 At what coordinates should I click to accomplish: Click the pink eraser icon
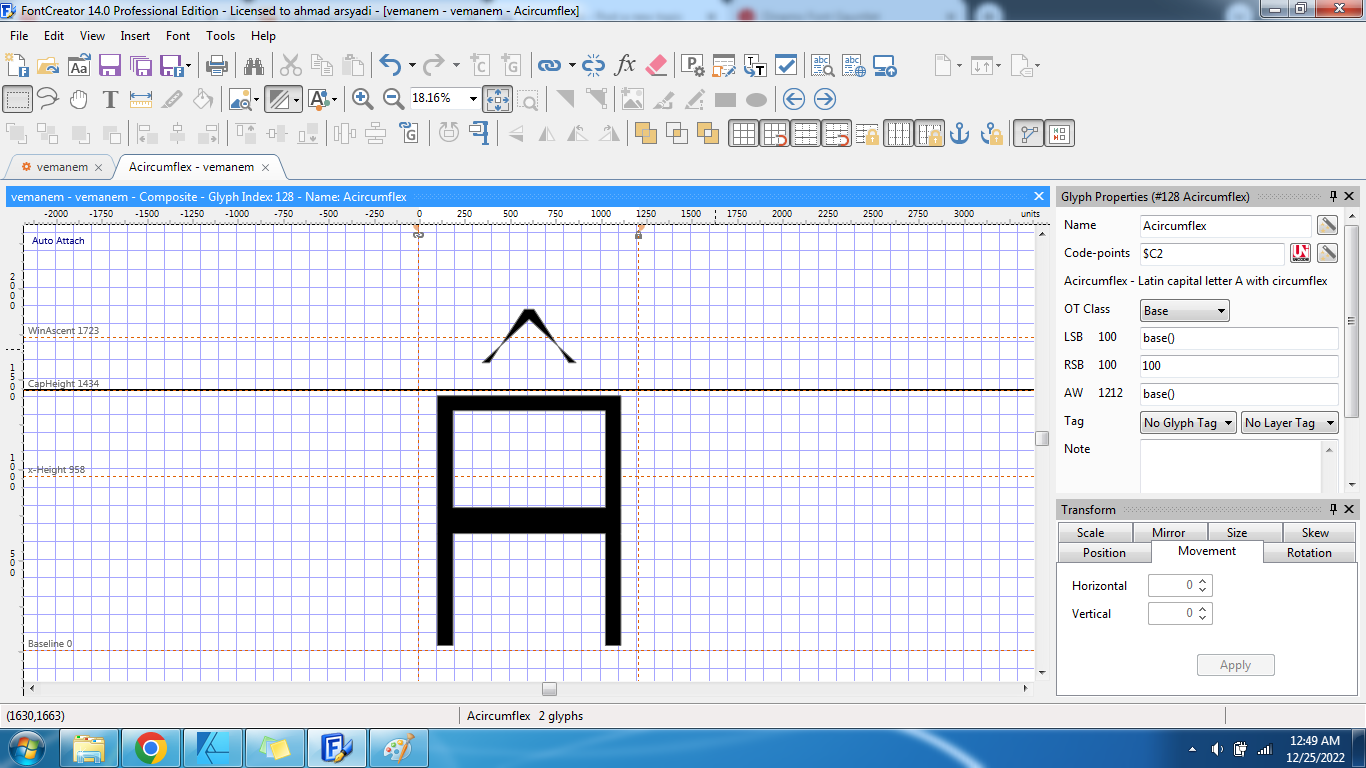tap(656, 66)
